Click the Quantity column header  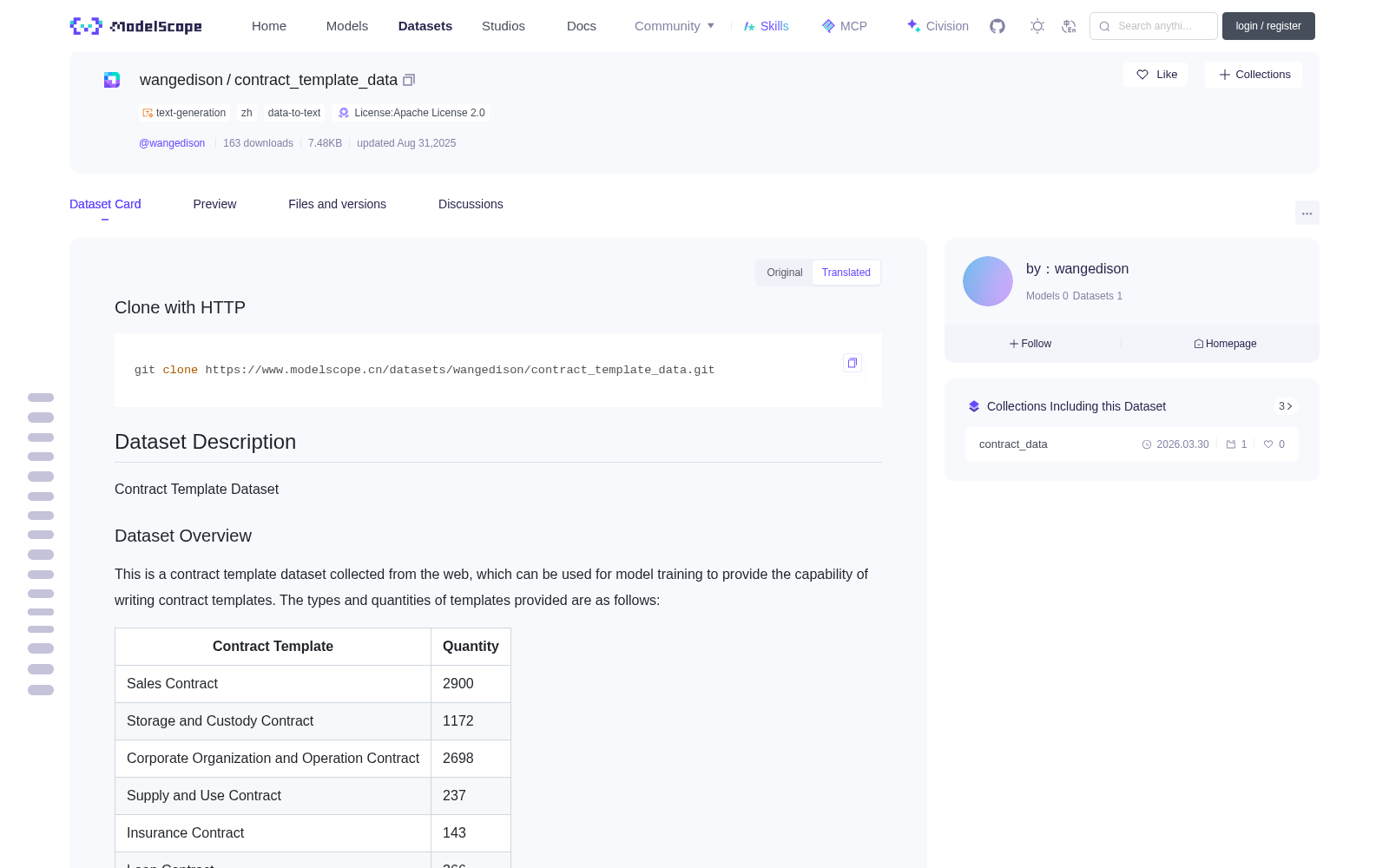tap(471, 647)
